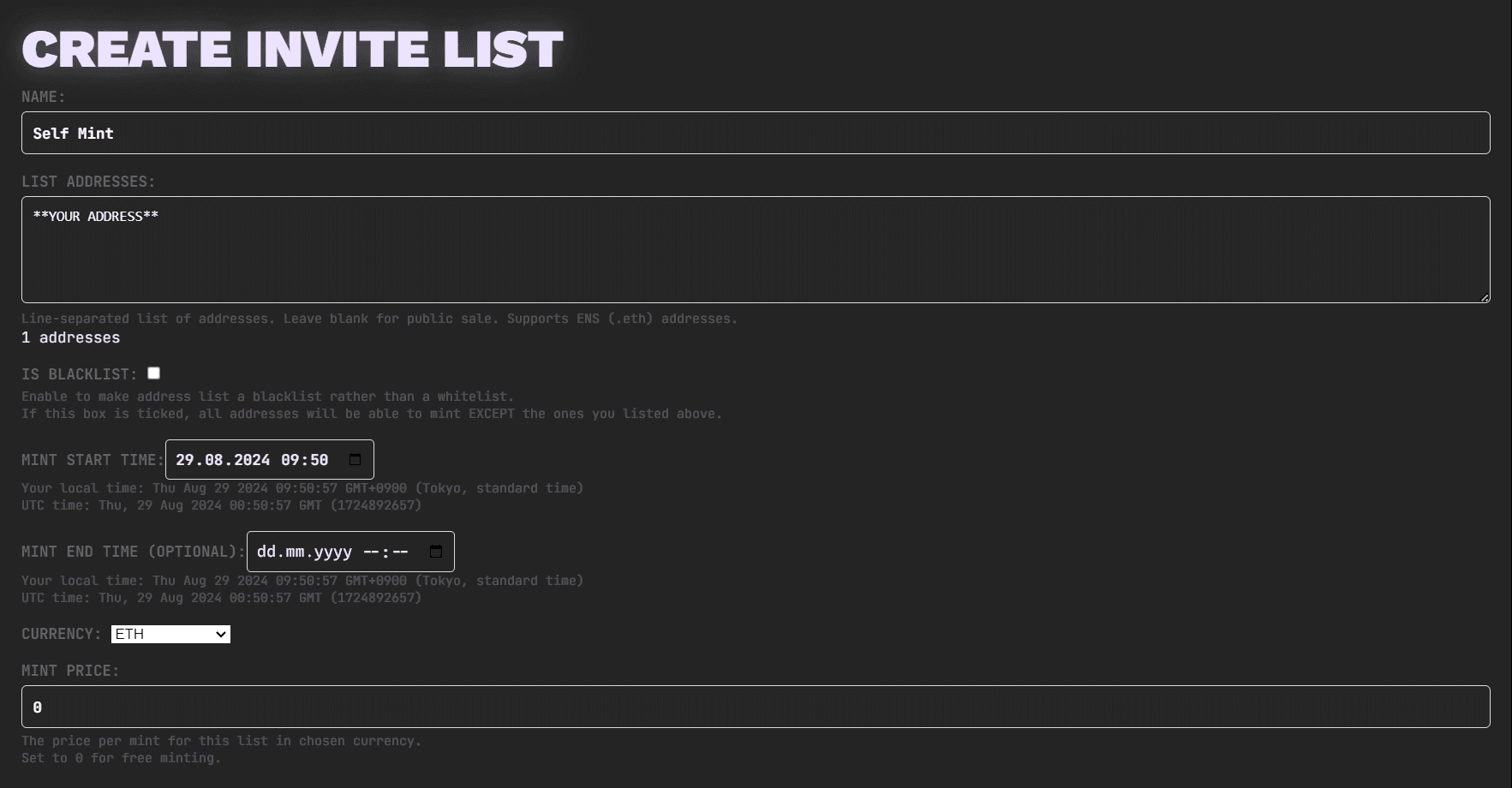Click the Currency dropdown chevron arrow
1512x788 pixels.
point(221,634)
